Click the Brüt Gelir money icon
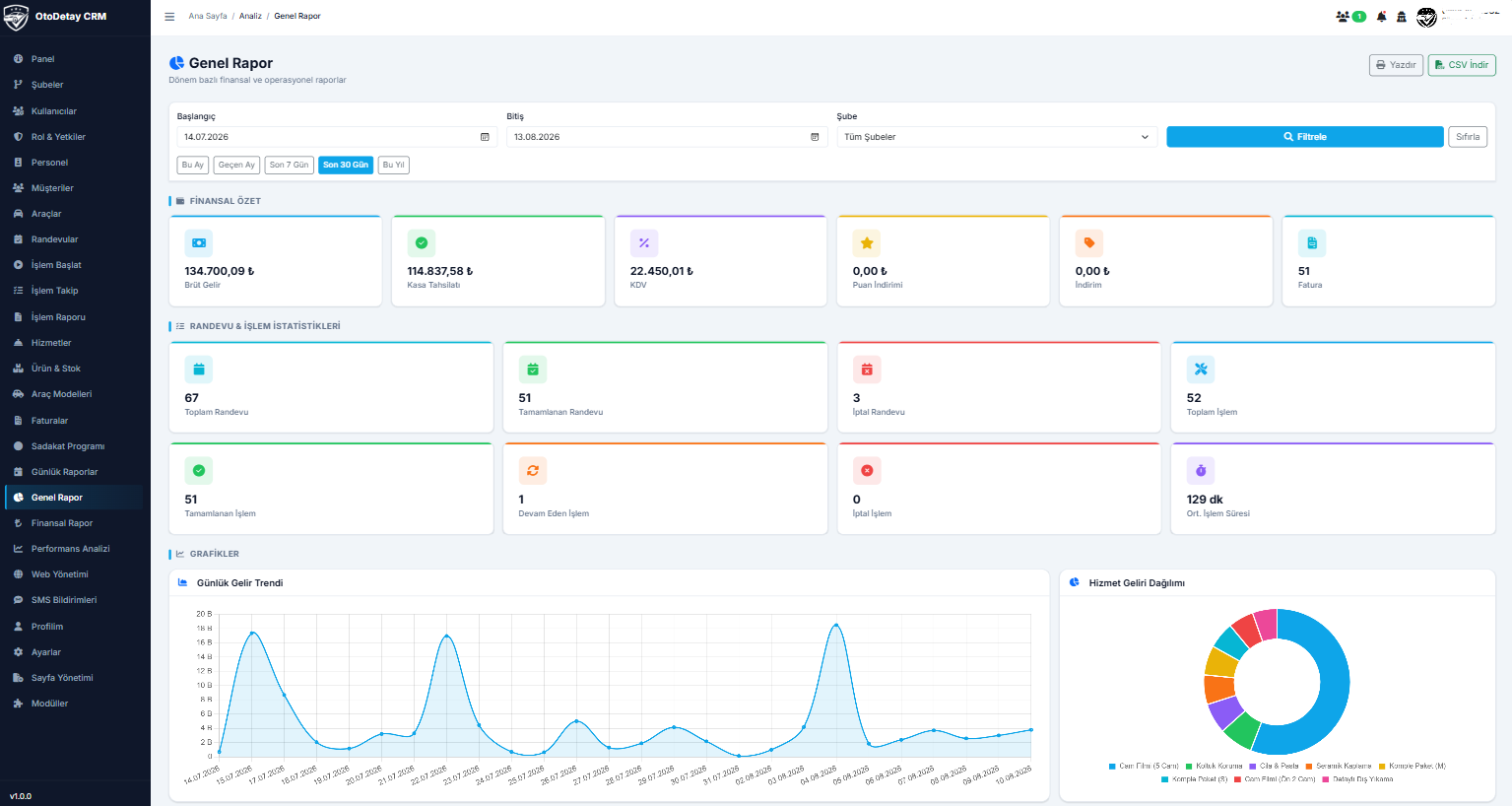Screen dimensions: 1512x806 coord(198,242)
